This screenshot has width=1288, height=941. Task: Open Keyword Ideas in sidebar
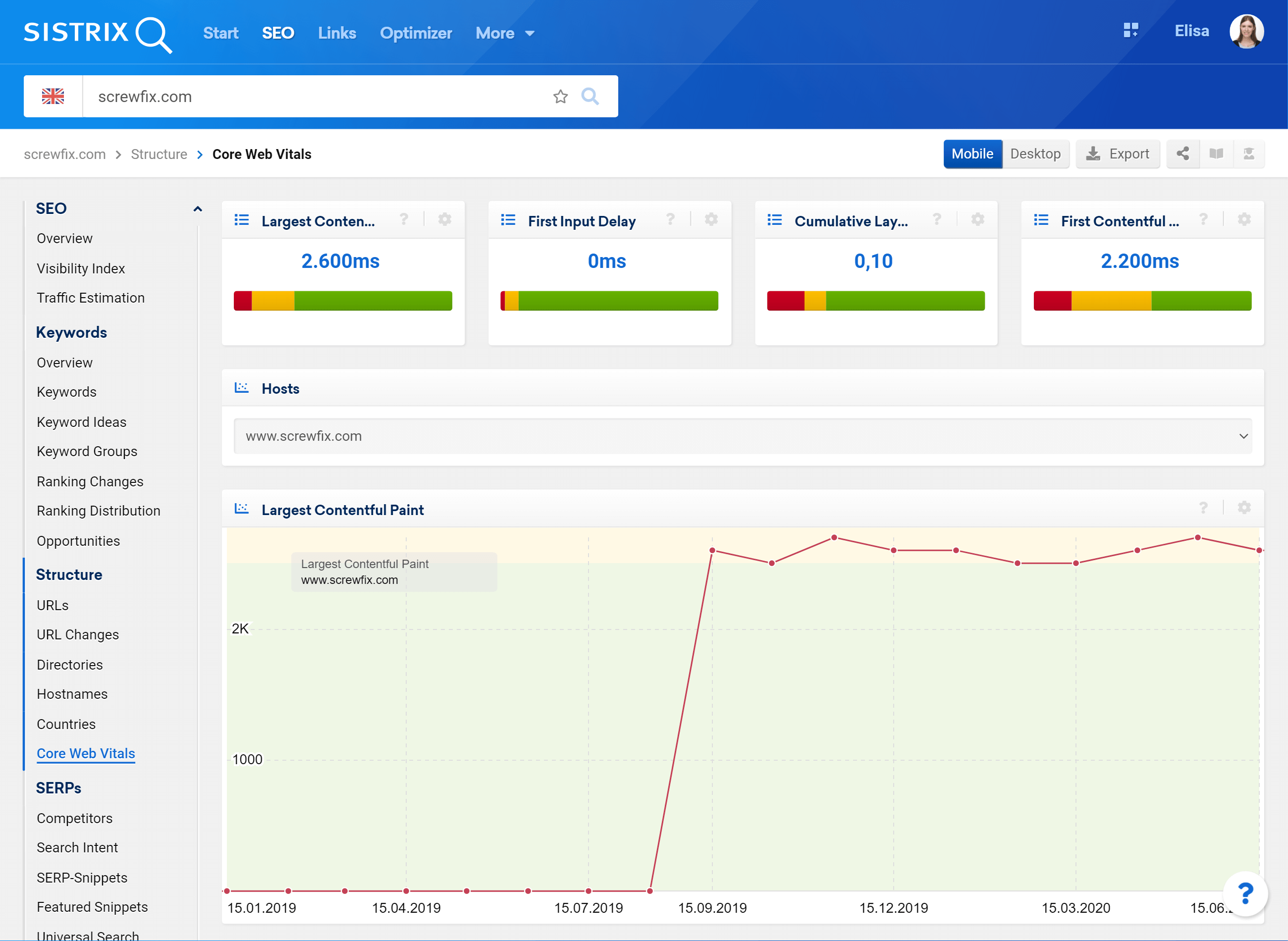tap(81, 422)
